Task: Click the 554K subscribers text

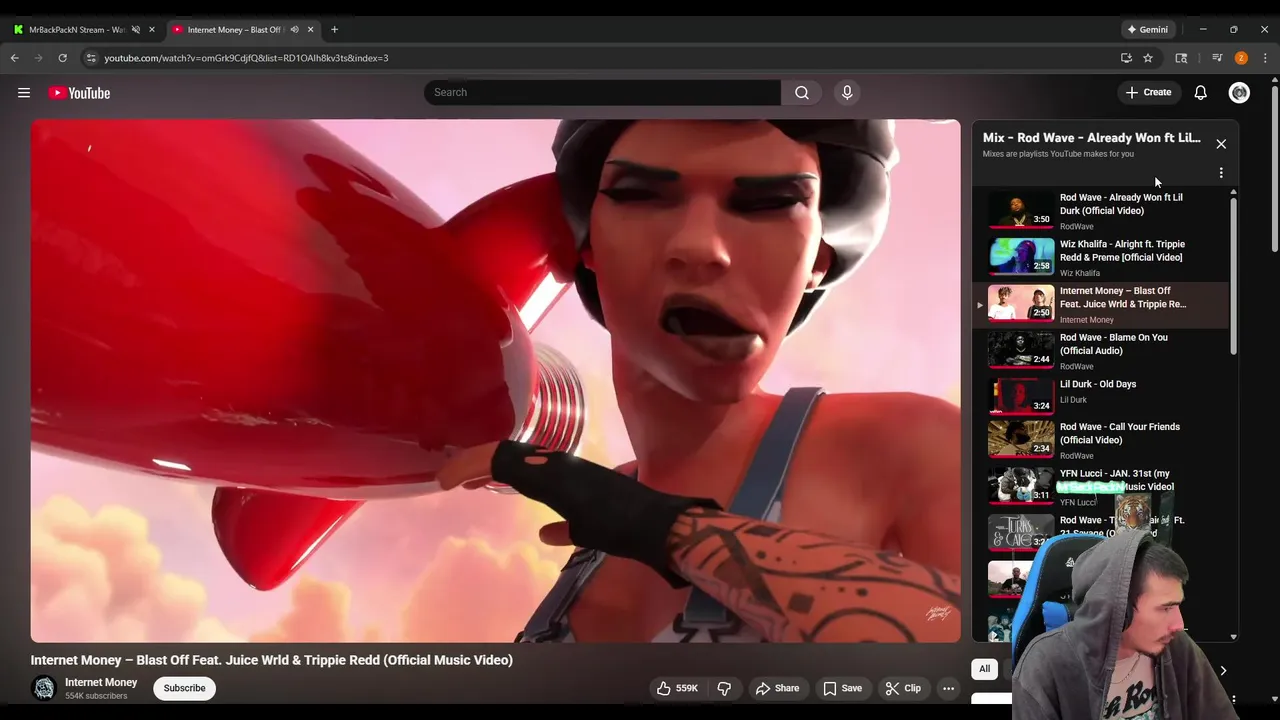Action: point(96,696)
